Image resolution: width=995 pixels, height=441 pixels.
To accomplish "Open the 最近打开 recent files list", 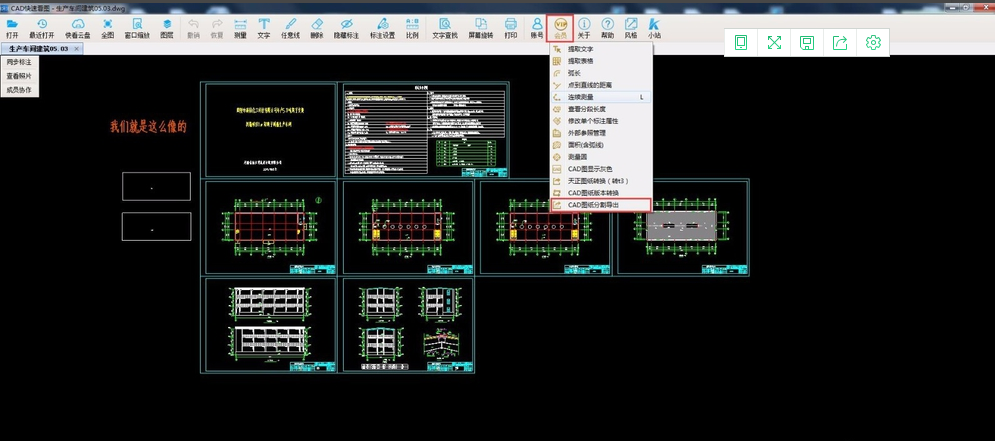I will click(x=42, y=26).
